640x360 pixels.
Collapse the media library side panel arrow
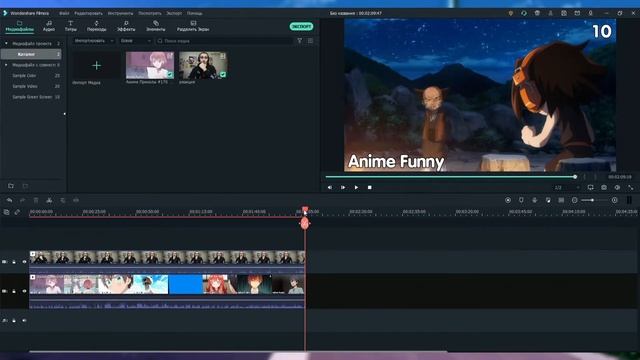click(64, 114)
